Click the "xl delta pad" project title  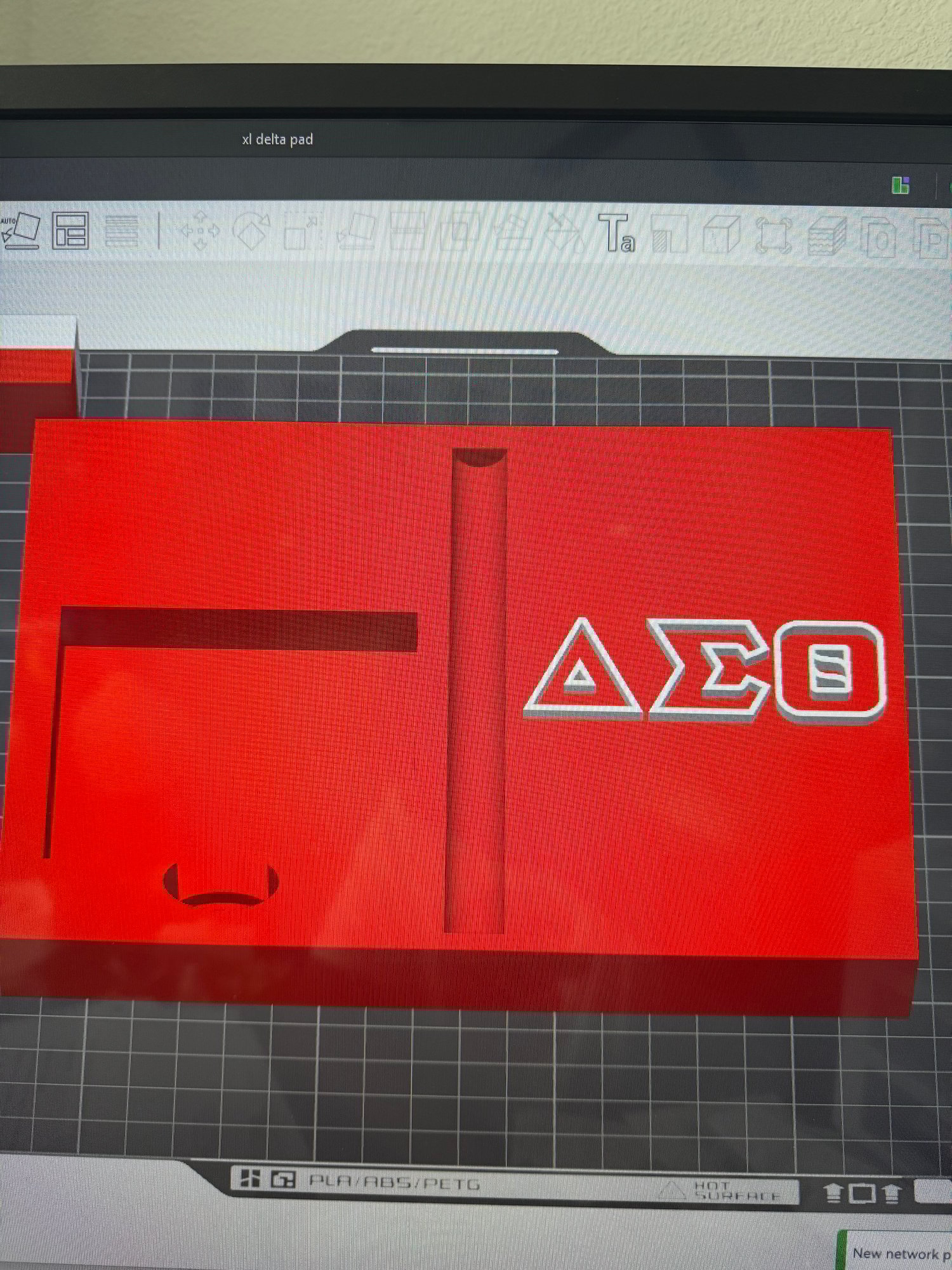coord(277,139)
